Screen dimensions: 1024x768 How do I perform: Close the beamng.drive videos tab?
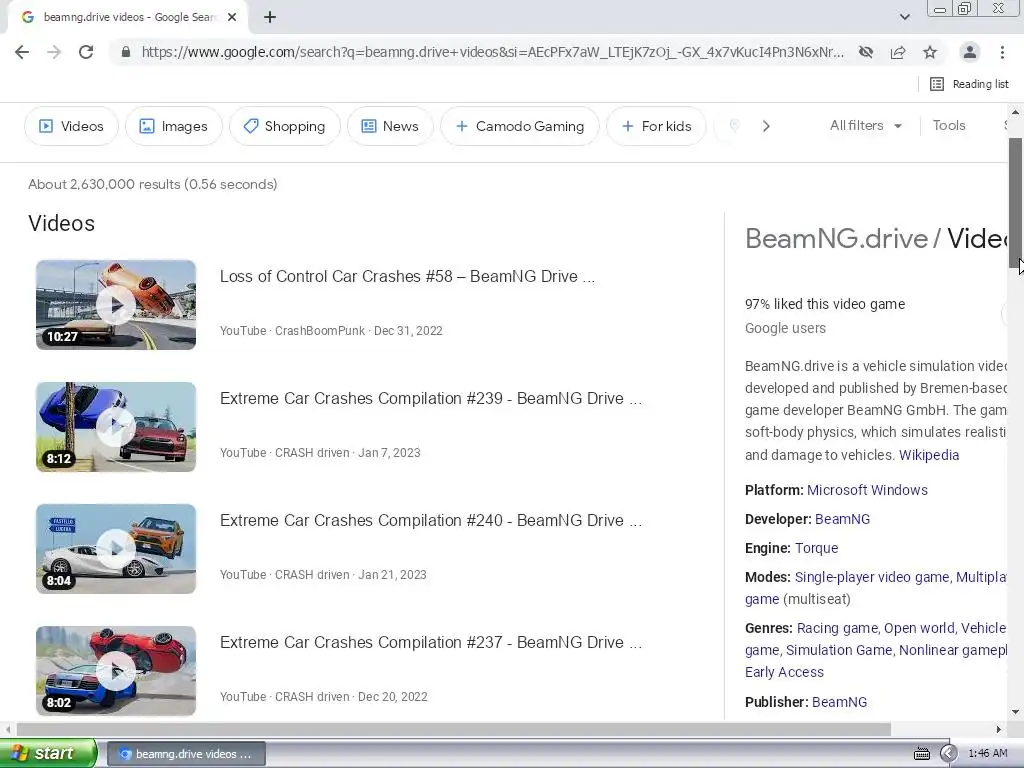(x=232, y=18)
